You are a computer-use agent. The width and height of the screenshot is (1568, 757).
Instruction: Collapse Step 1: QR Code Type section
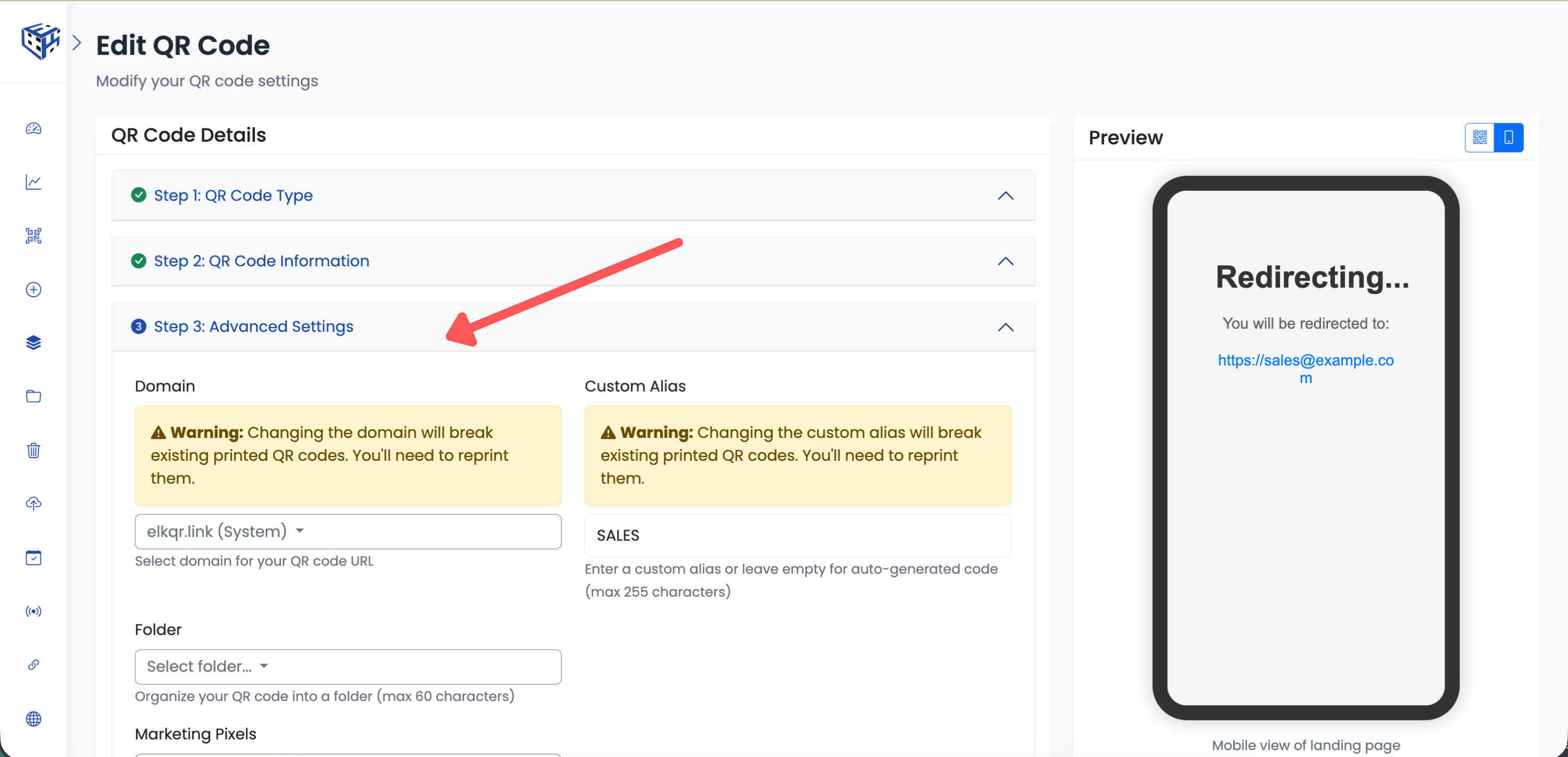(x=1005, y=196)
